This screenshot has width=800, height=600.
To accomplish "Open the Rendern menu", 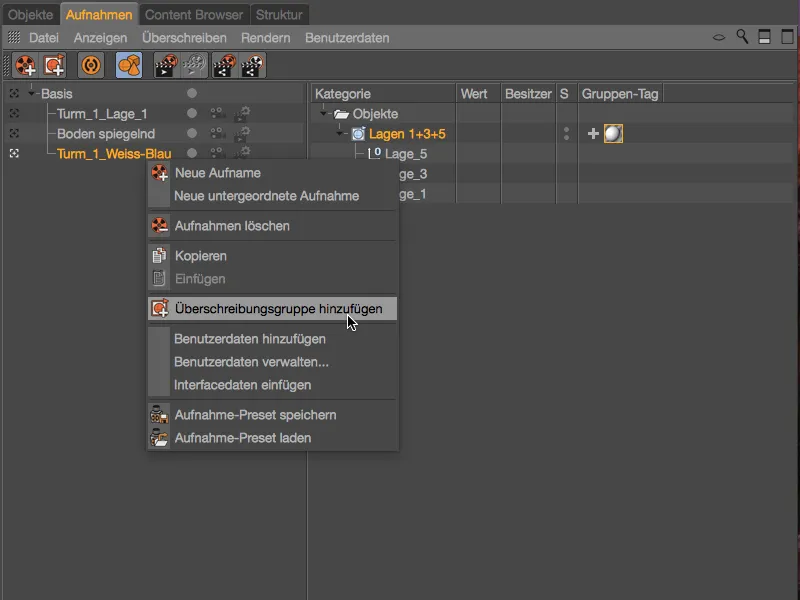I will (266, 38).
